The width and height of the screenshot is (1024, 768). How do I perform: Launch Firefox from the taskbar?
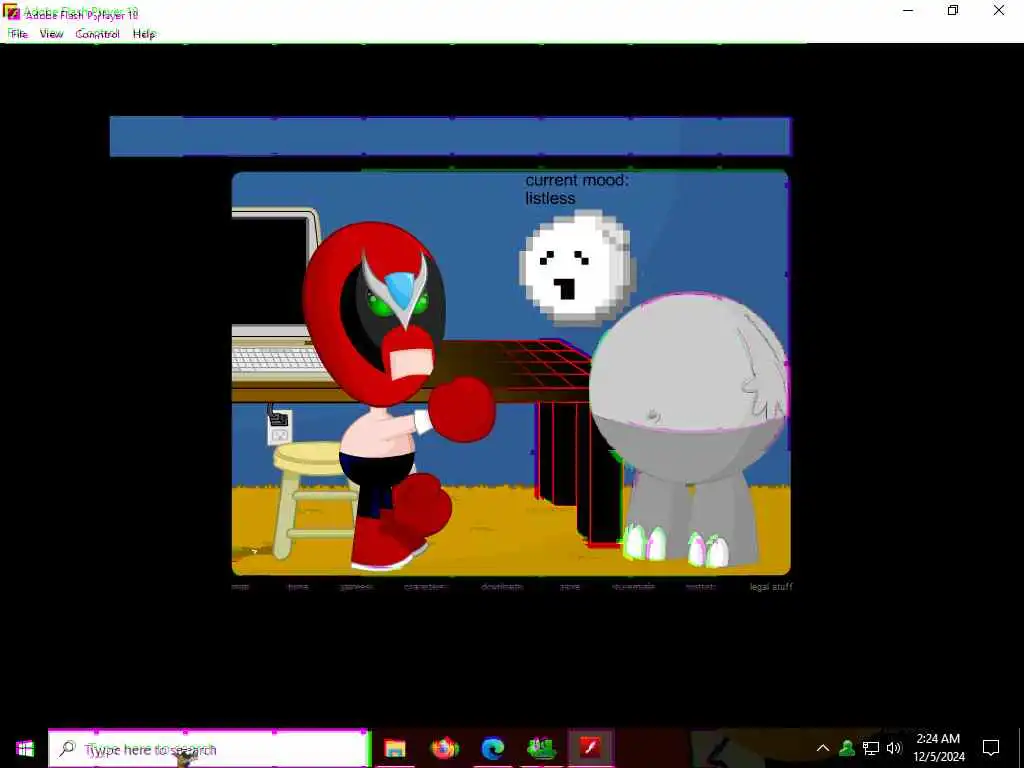(444, 748)
